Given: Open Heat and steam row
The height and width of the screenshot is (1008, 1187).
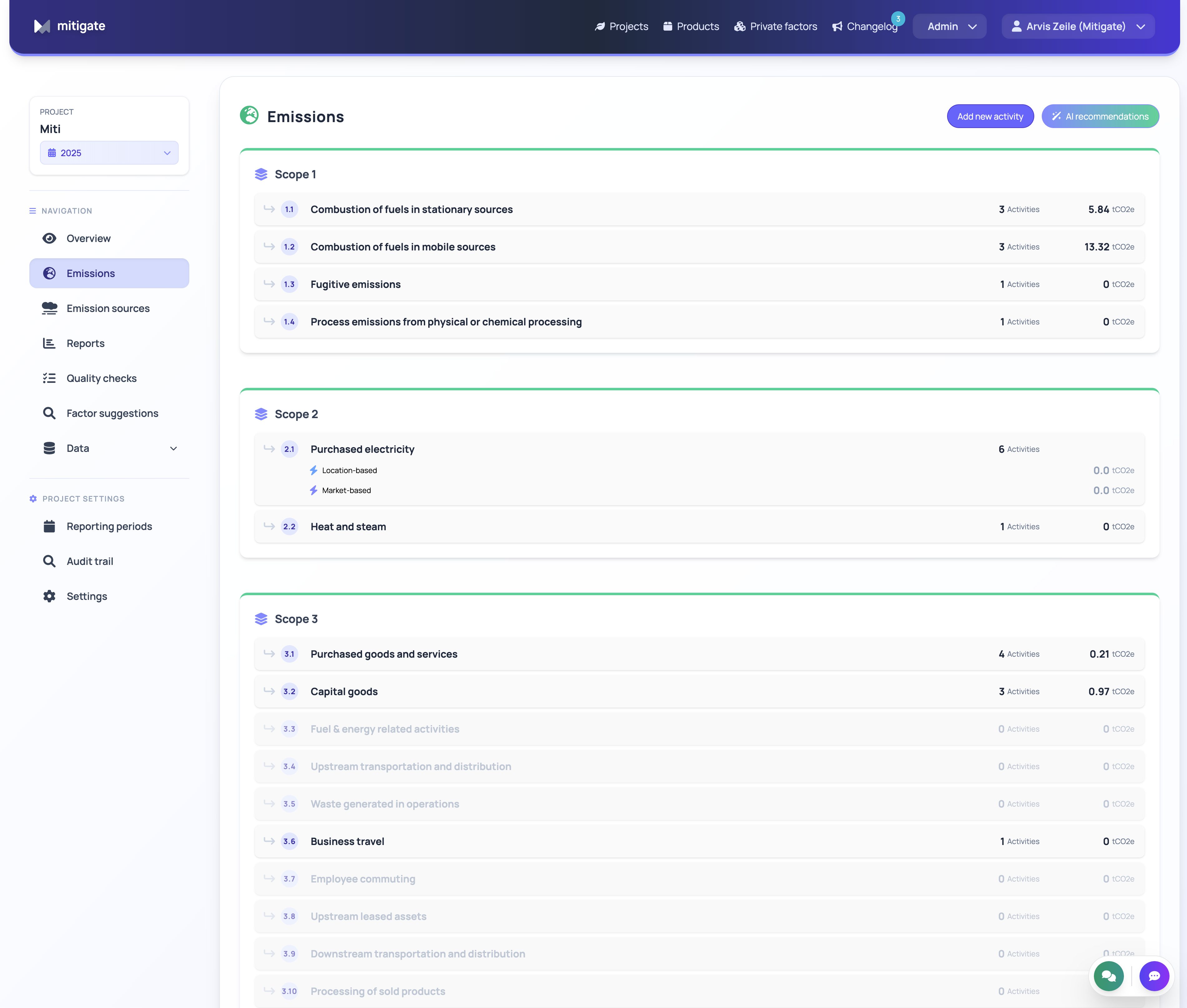Looking at the screenshot, I should click(699, 526).
